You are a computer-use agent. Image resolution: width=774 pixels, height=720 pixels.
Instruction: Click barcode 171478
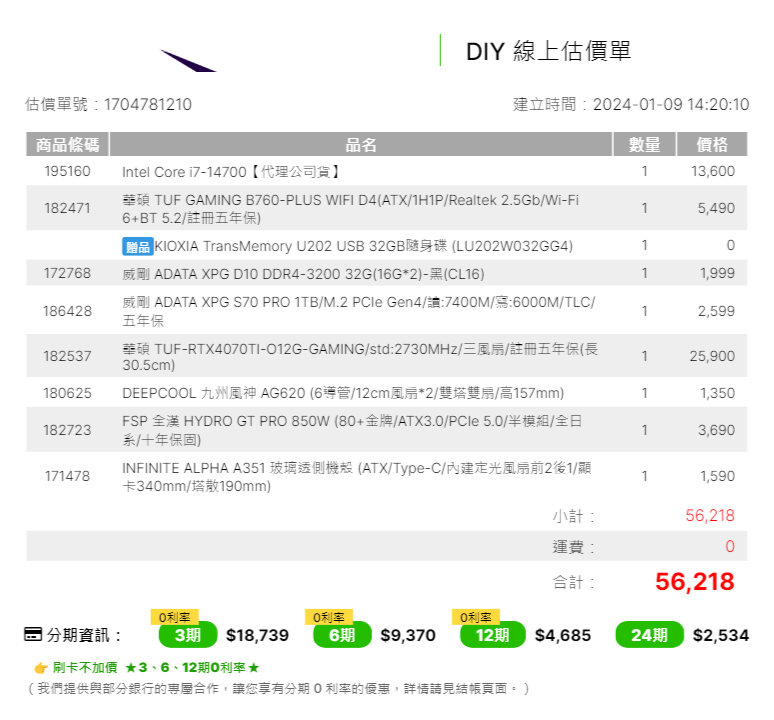[x=67, y=476]
